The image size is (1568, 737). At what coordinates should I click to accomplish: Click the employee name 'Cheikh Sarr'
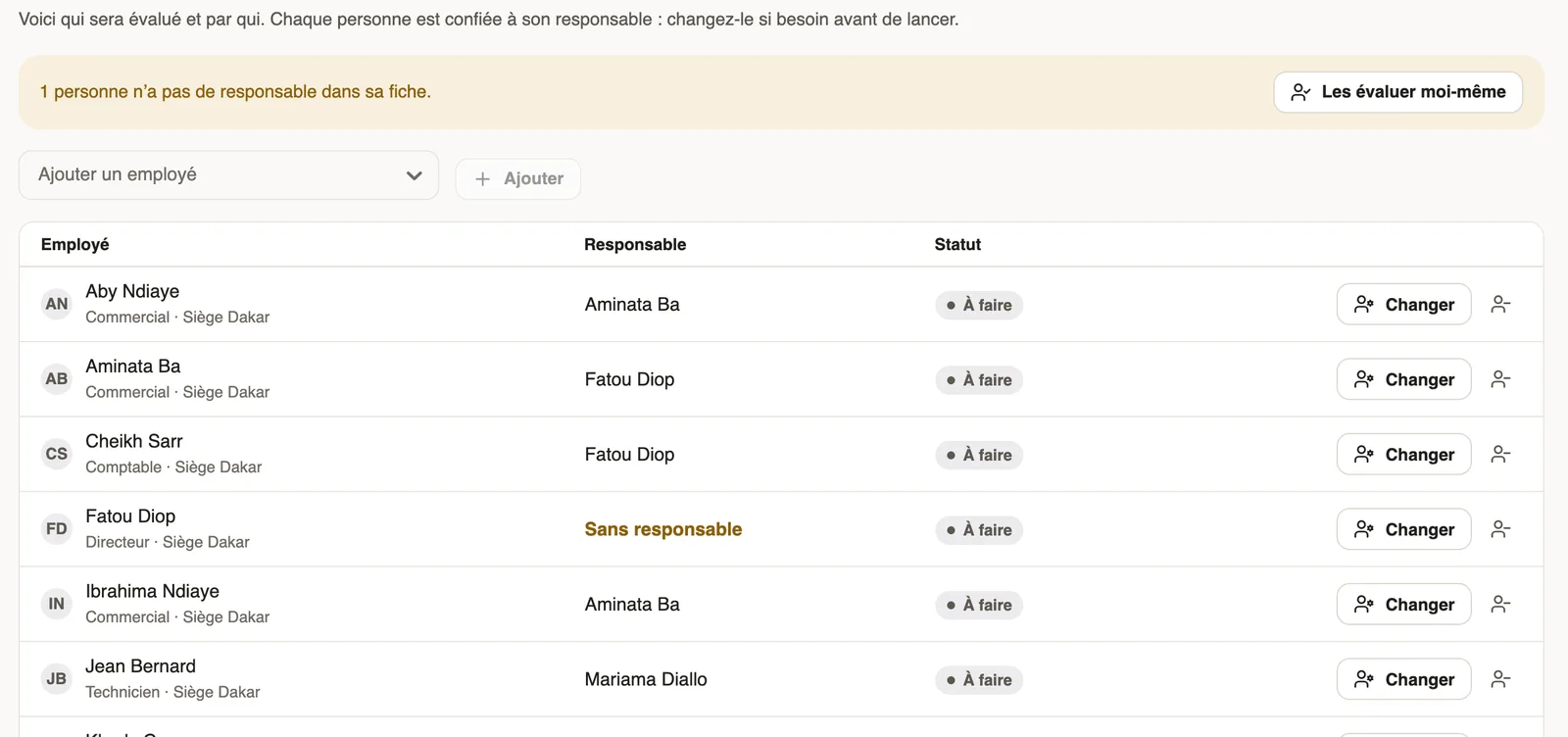pos(134,441)
